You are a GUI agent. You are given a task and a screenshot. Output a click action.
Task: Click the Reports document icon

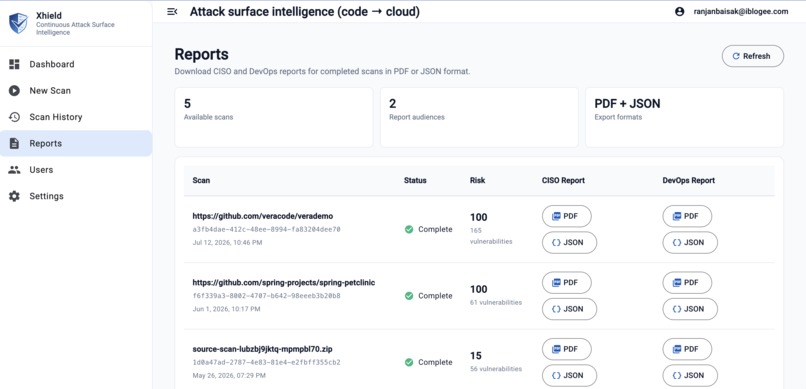click(x=14, y=143)
